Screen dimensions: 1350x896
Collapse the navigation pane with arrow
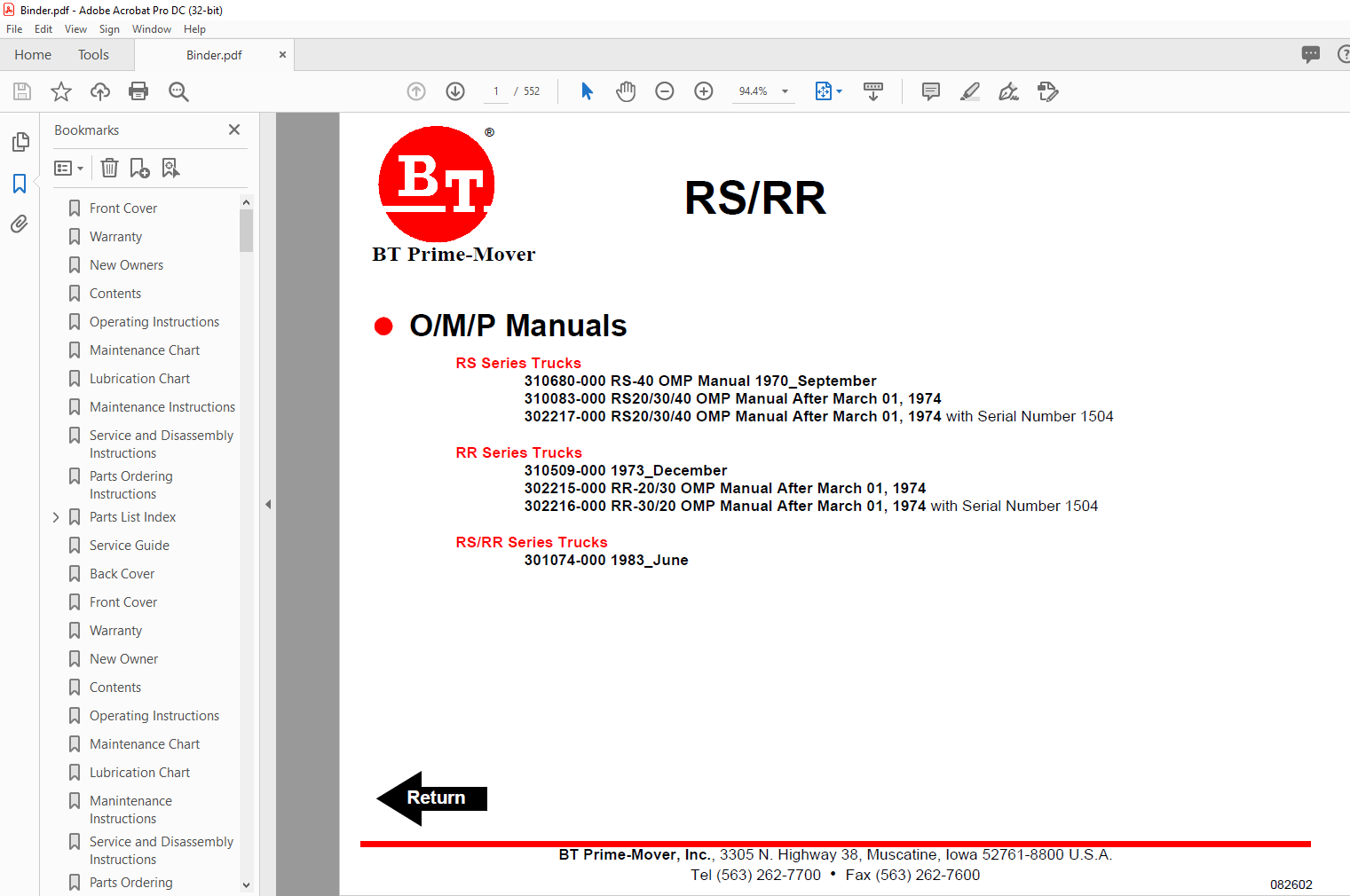pos(268,504)
